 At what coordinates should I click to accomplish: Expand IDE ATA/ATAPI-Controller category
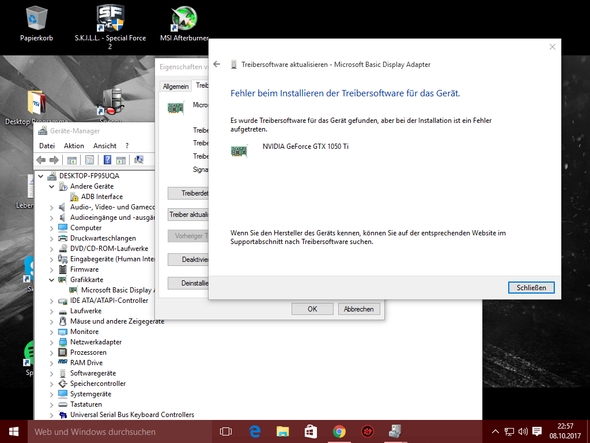tap(52, 301)
